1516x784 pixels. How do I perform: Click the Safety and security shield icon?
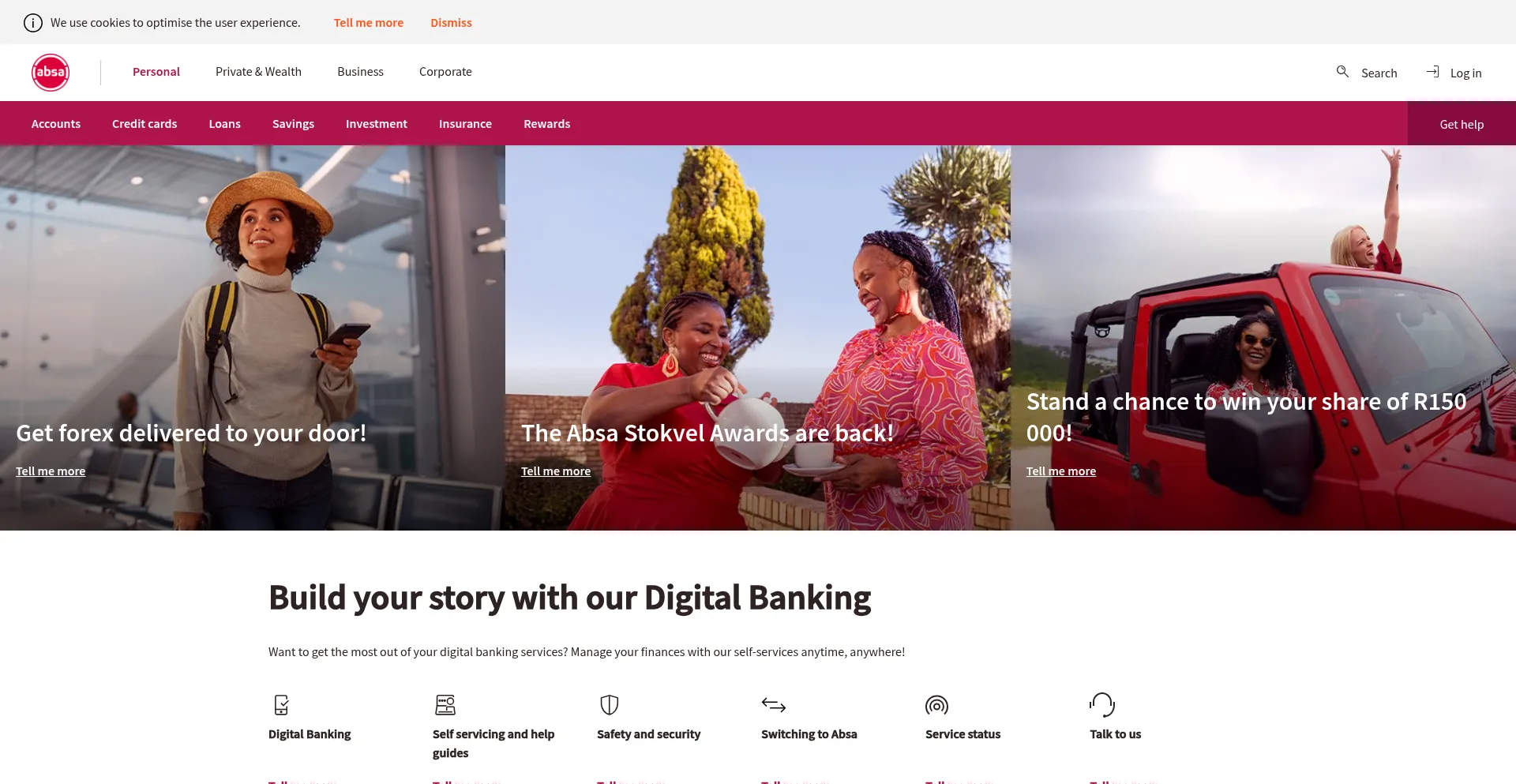(x=610, y=704)
